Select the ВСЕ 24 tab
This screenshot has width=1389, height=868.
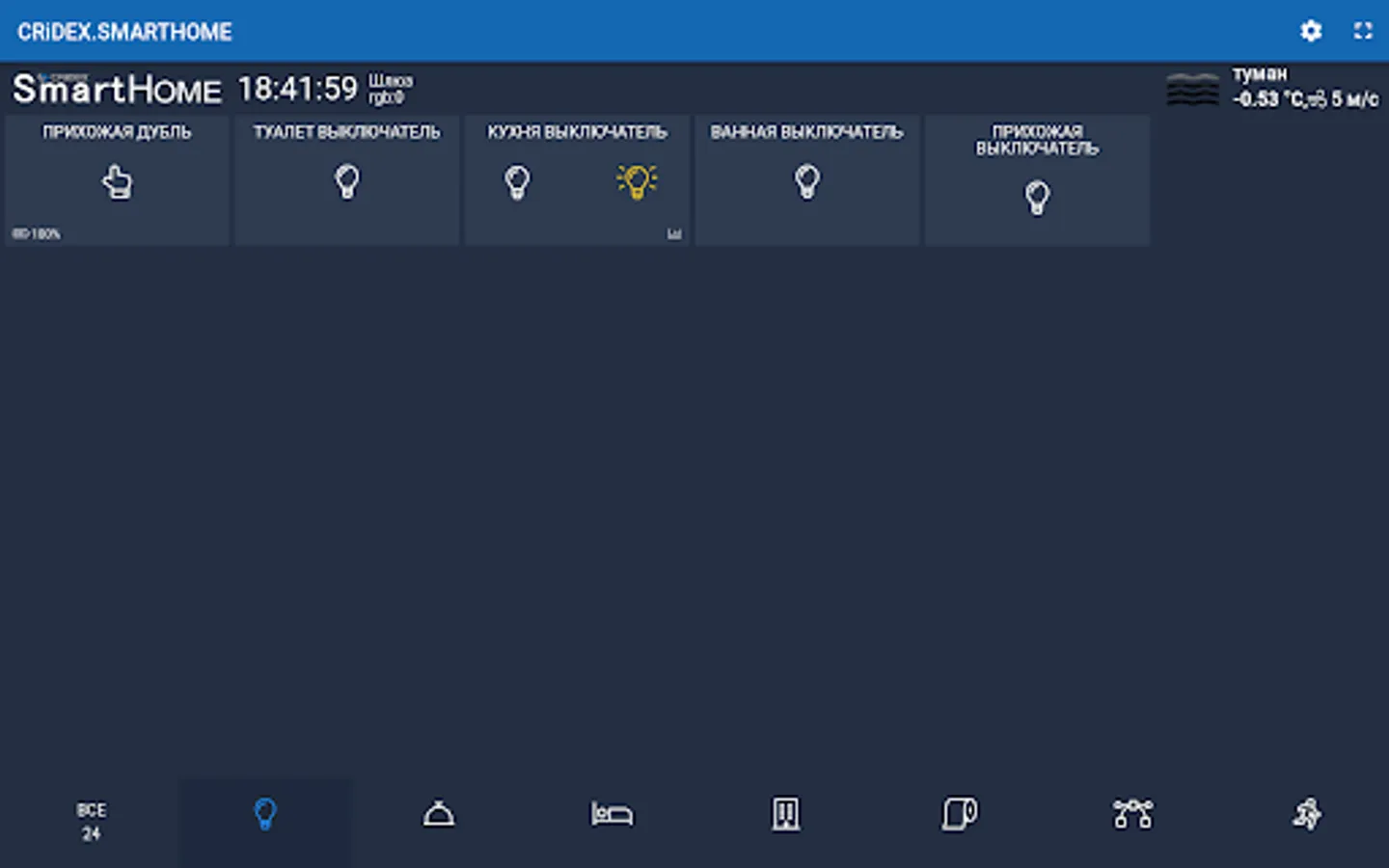[92, 822]
